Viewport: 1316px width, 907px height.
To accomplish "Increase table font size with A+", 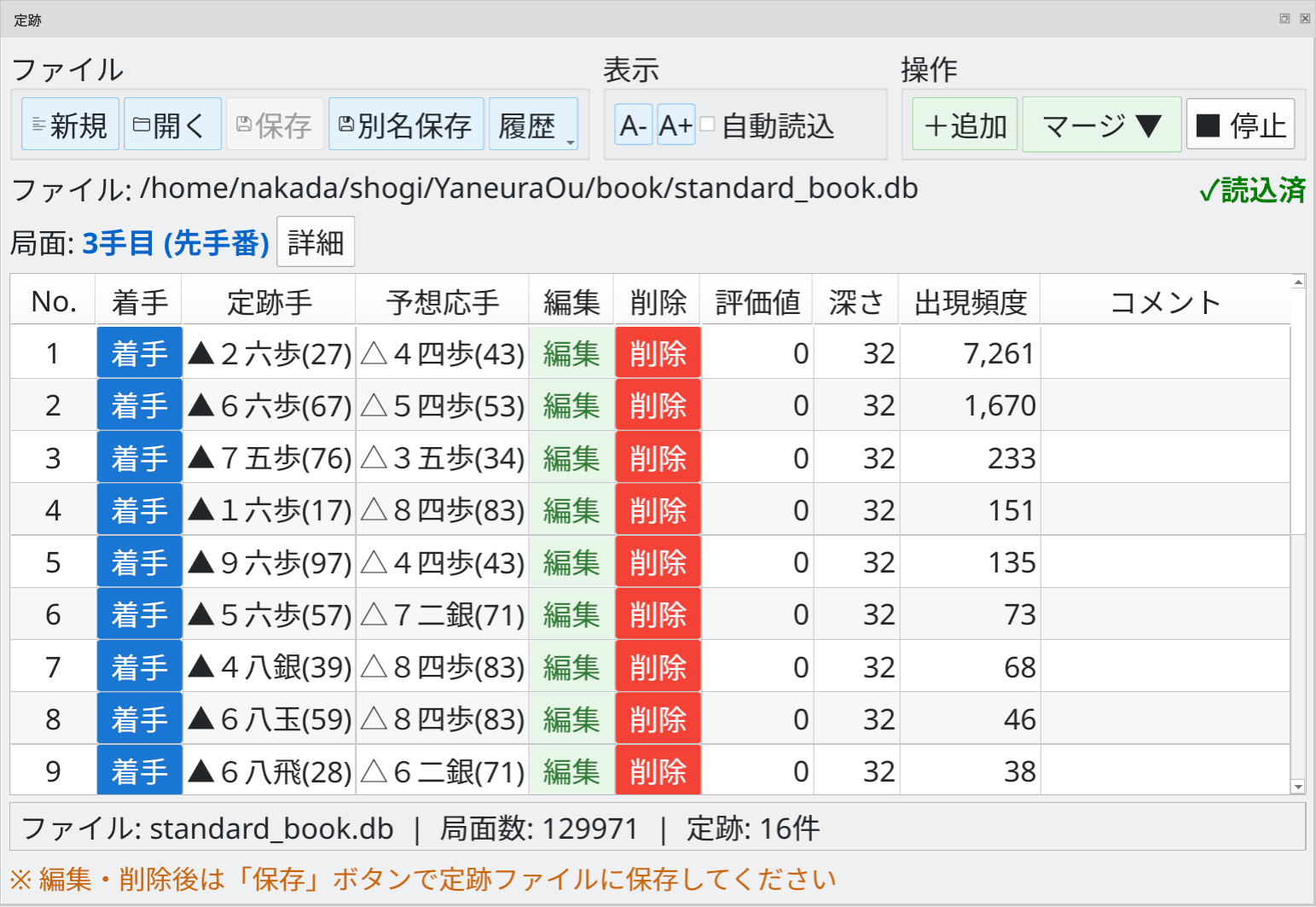I will click(675, 126).
